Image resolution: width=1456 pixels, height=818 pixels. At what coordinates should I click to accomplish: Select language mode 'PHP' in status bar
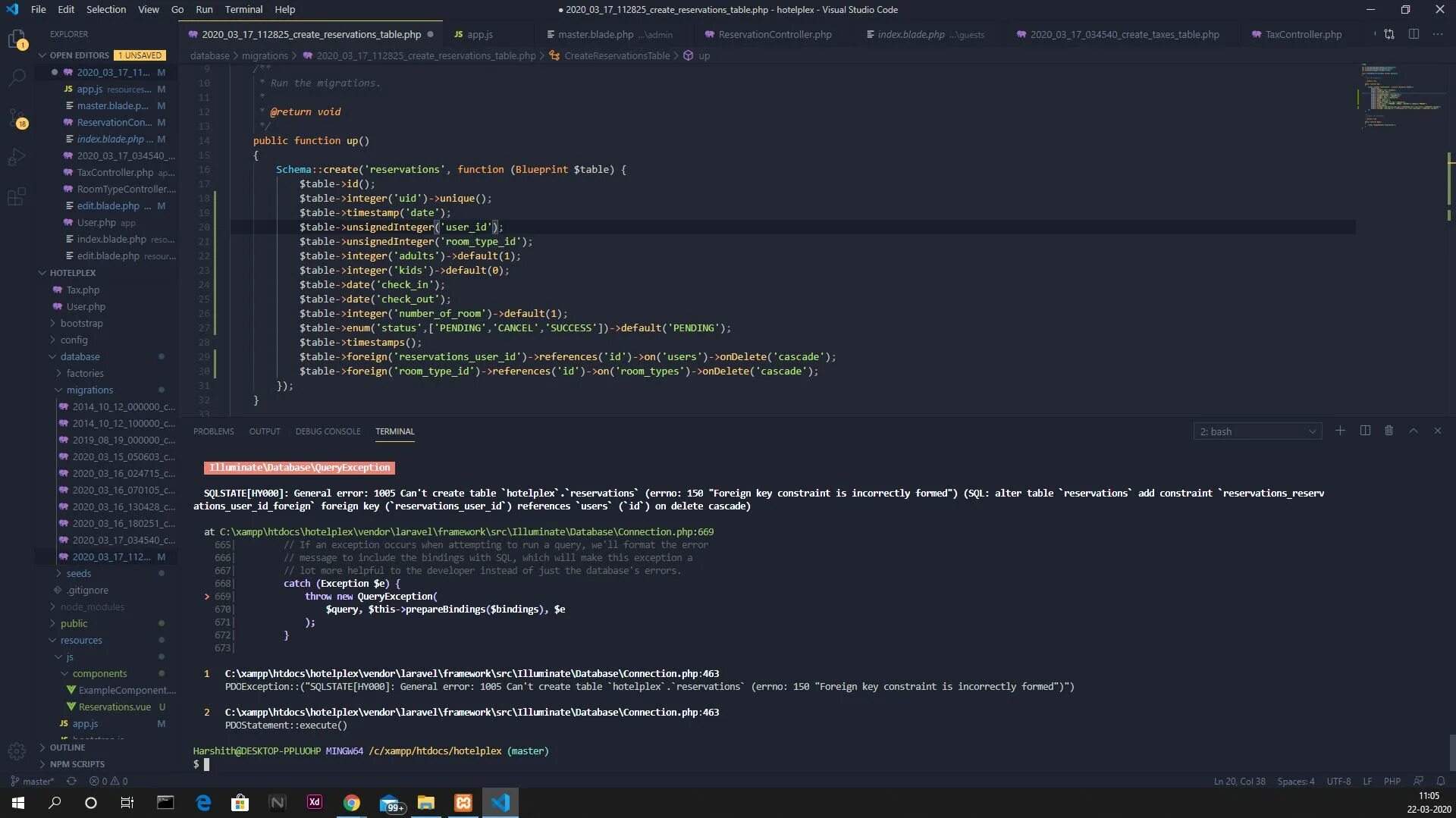point(1392,781)
